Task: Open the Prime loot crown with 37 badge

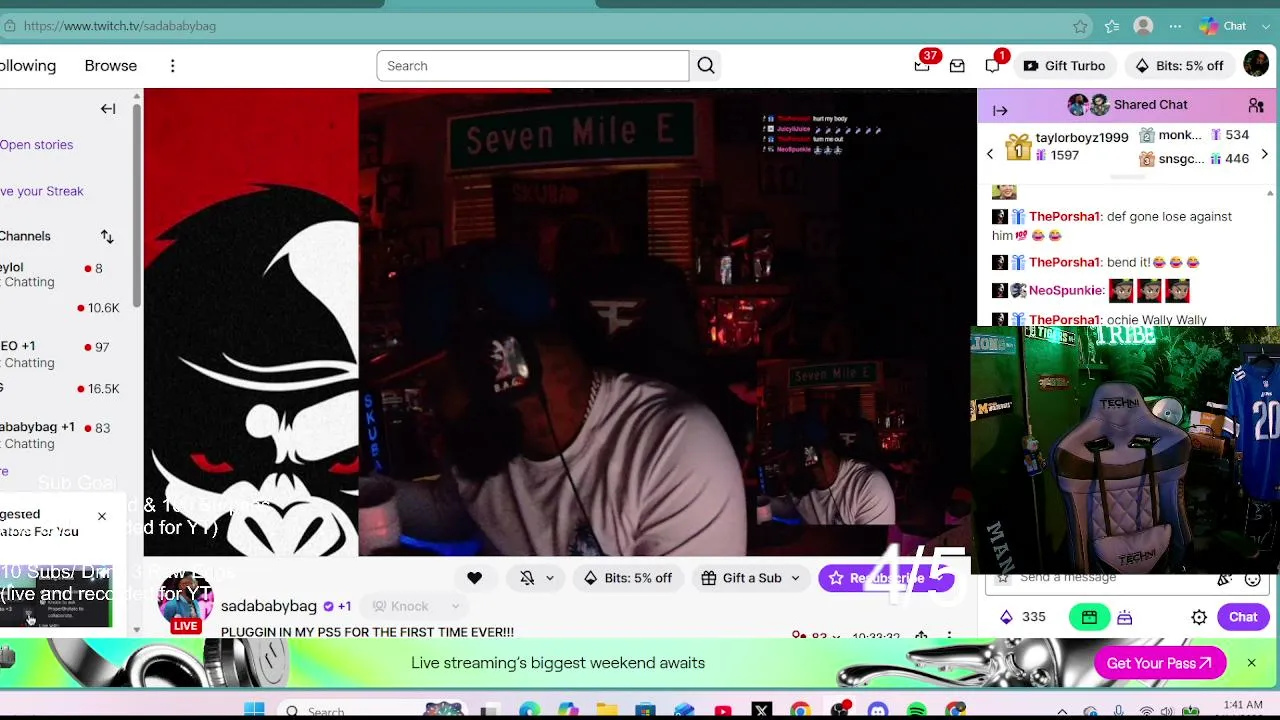Action: (922, 66)
